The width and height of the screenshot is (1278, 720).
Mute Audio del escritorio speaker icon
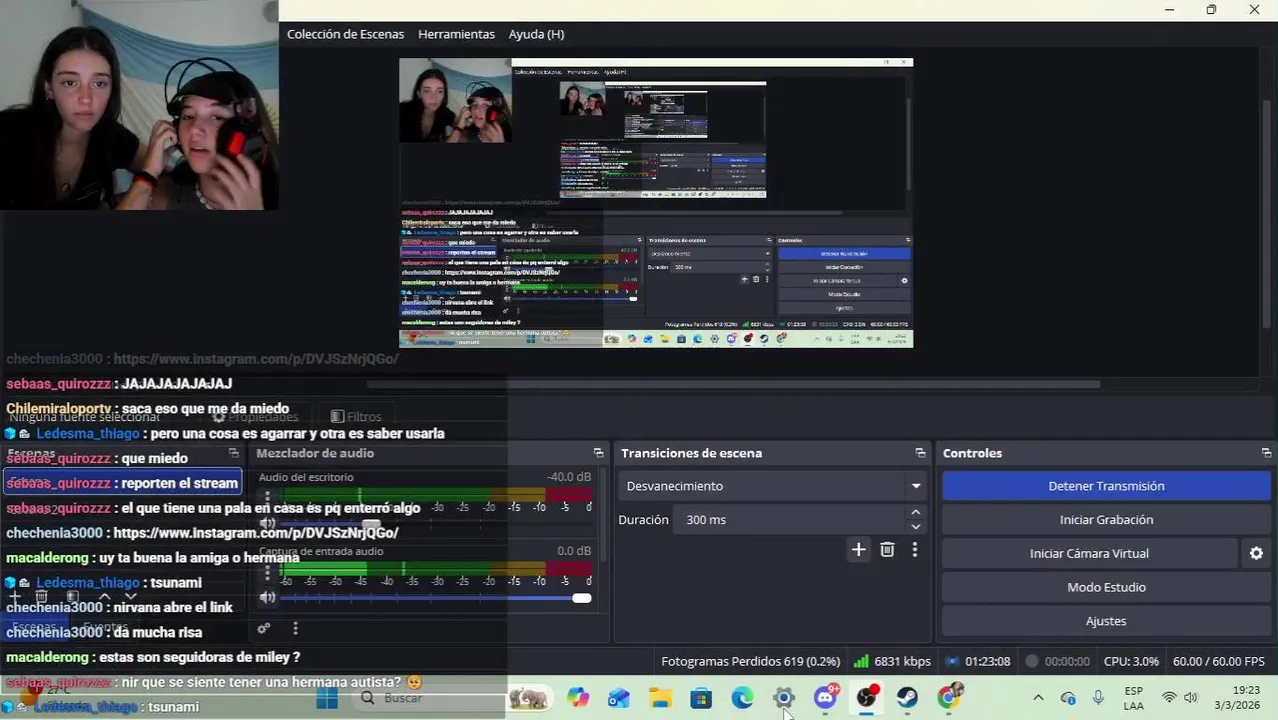[267, 523]
